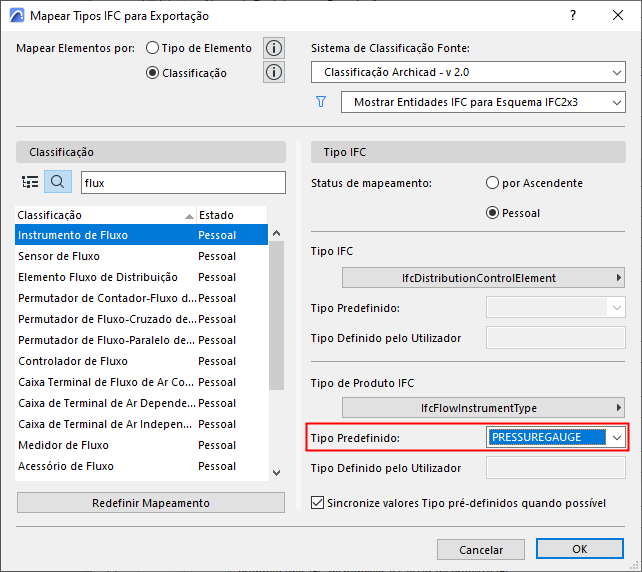Switch to tree list view icon

click(30, 182)
